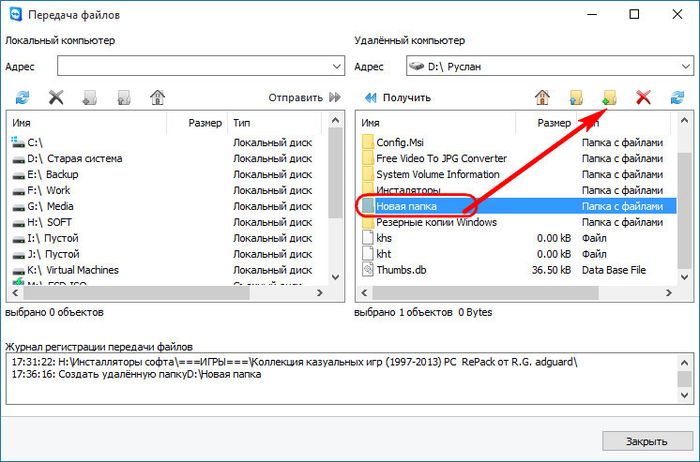
Task: Expand the local address dropdown
Action: (335, 66)
